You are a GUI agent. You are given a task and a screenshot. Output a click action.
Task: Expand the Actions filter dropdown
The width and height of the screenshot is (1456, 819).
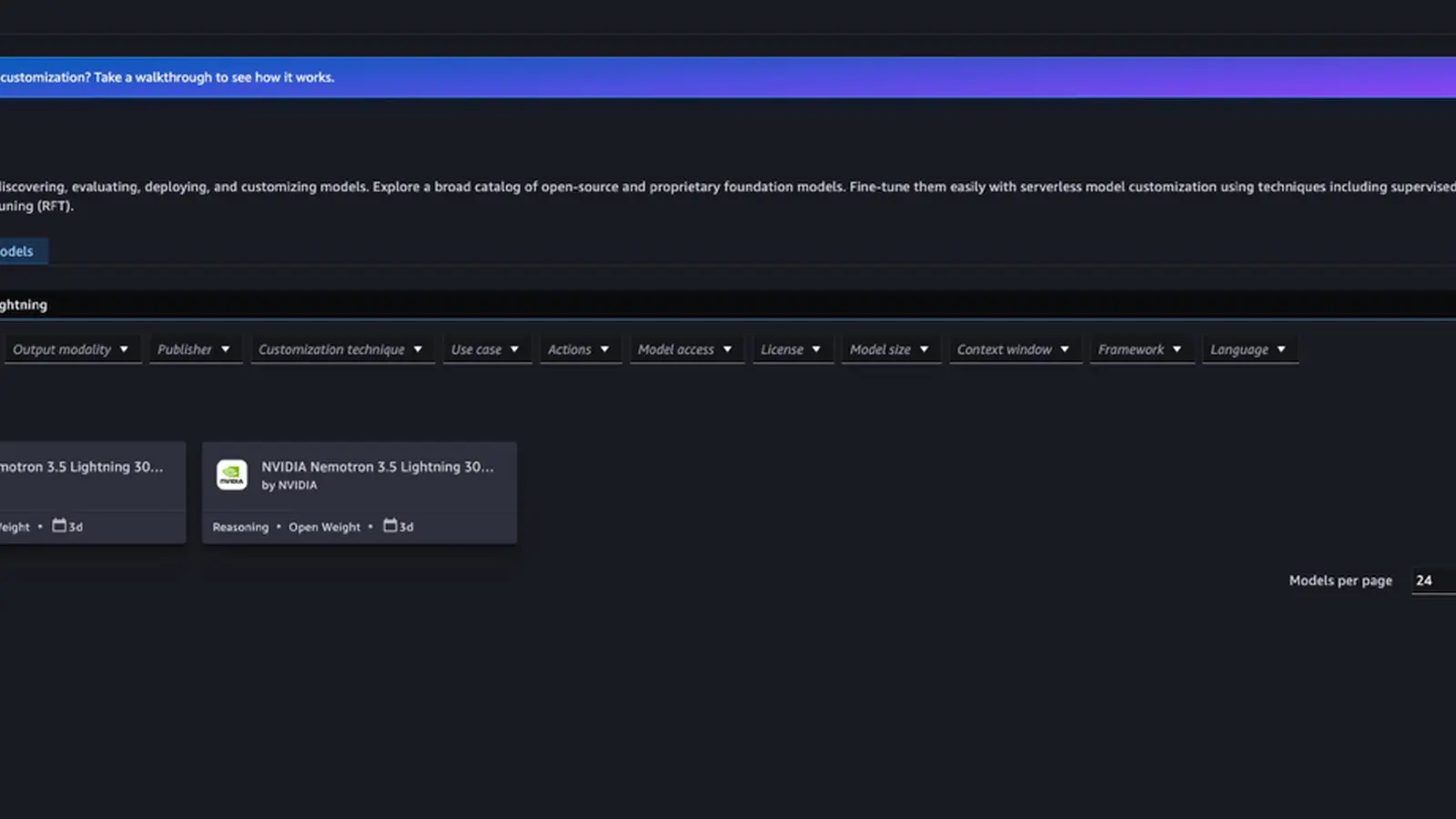click(x=579, y=349)
